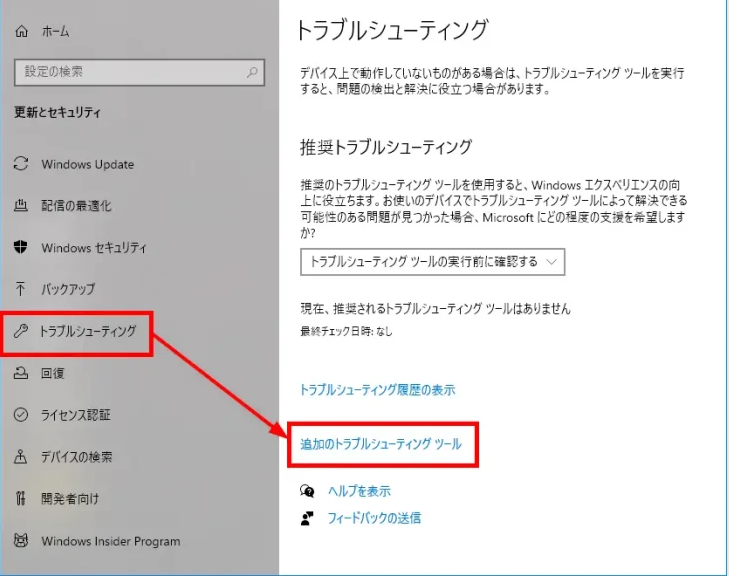Image resolution: width=729 pixels, height=576 pixels.
Task: Go to 配信の最適化 section
Action: click(76, 205)
